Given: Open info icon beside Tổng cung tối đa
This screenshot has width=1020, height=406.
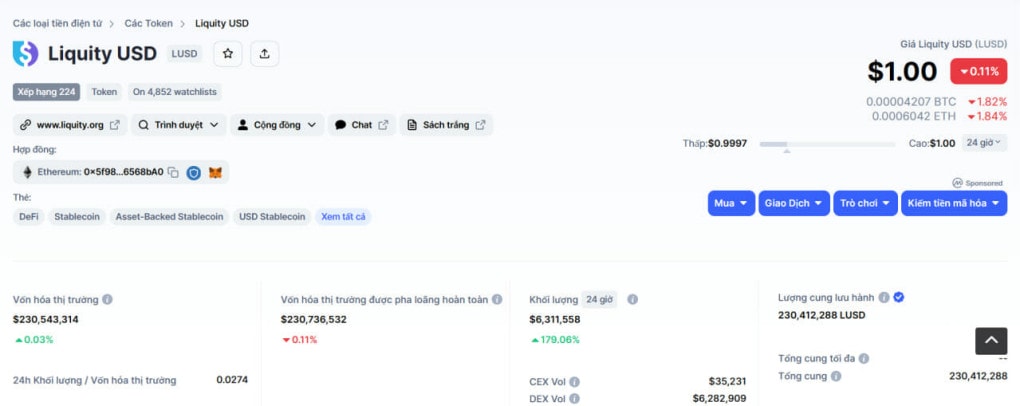Looking at the screenshot, I should click(863, 359).
